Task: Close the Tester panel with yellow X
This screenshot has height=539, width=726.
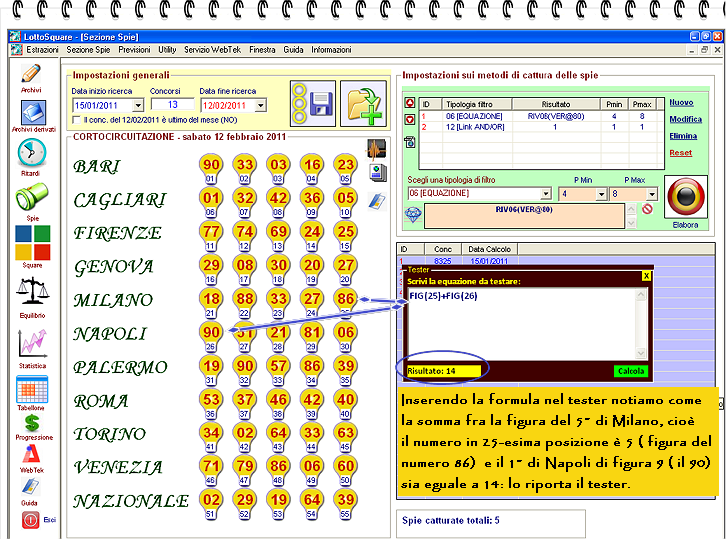Action: 646,276
